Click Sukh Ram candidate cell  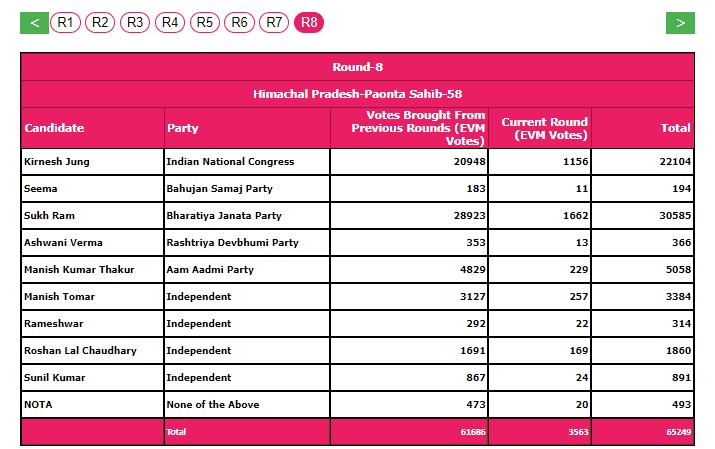point(49,215)
